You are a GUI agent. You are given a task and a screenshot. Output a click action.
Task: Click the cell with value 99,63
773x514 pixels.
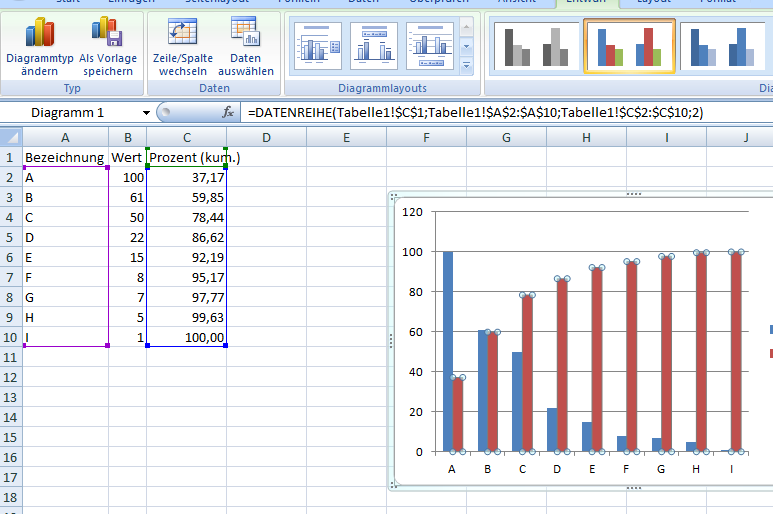click(187, 317)
